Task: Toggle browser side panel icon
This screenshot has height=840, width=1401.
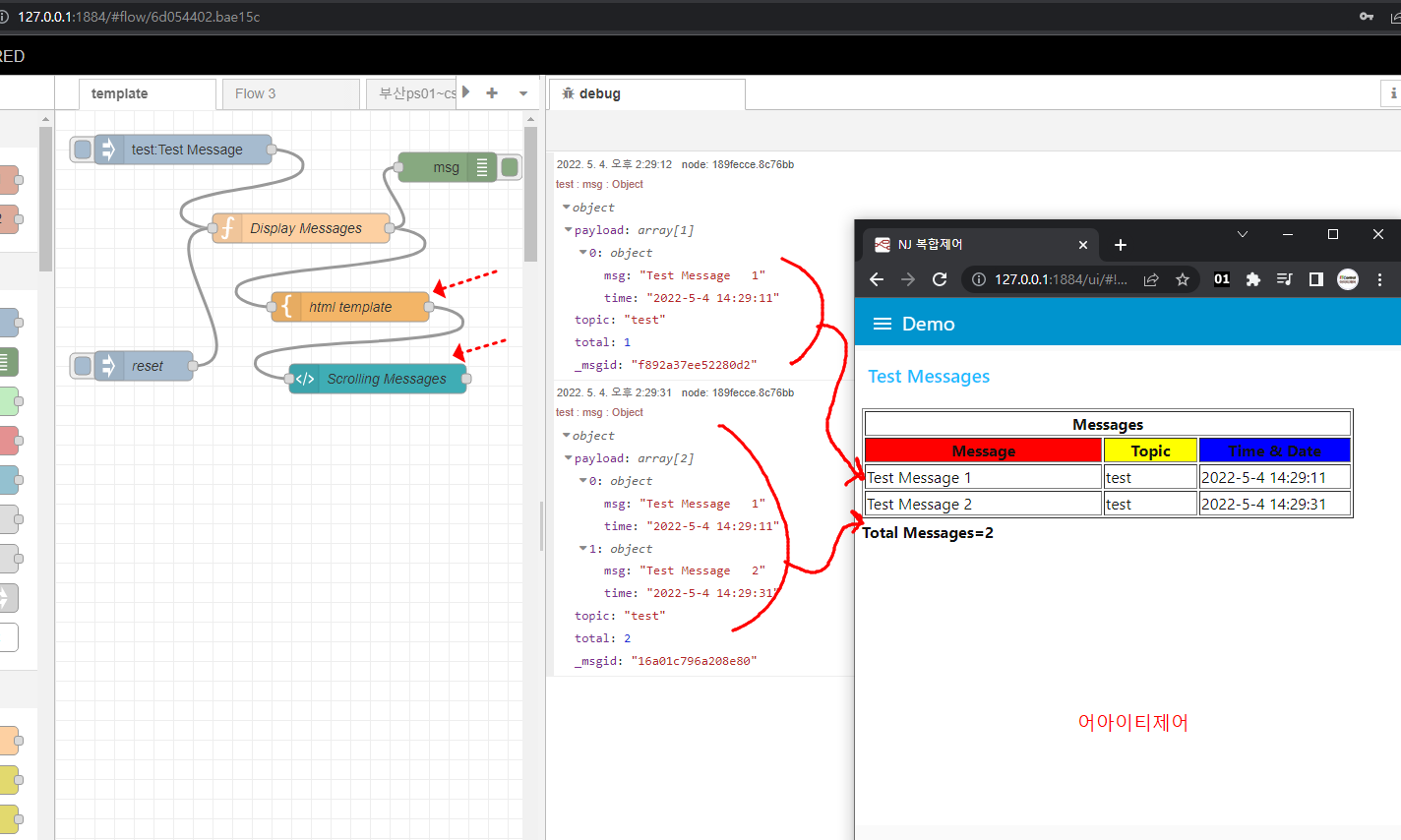Action: [x=1316, y=279]
